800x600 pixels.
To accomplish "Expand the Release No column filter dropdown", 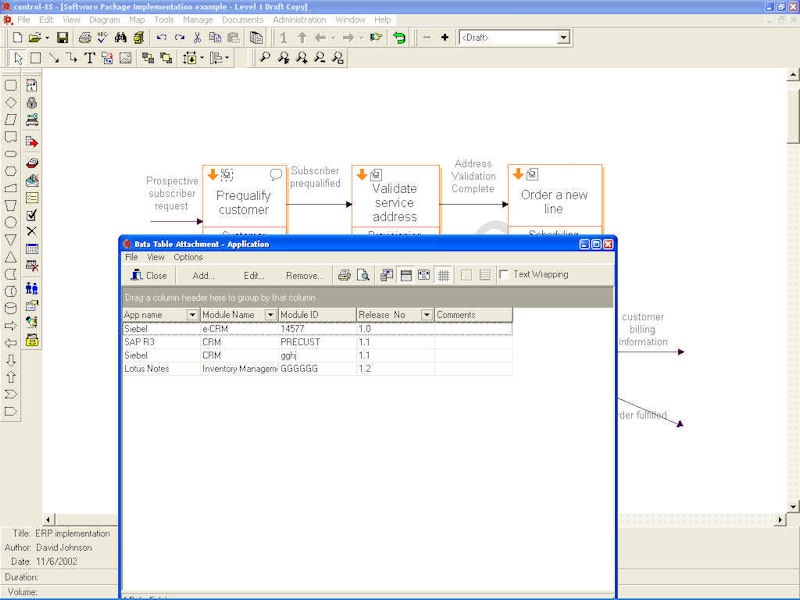I will pos(427,315).
